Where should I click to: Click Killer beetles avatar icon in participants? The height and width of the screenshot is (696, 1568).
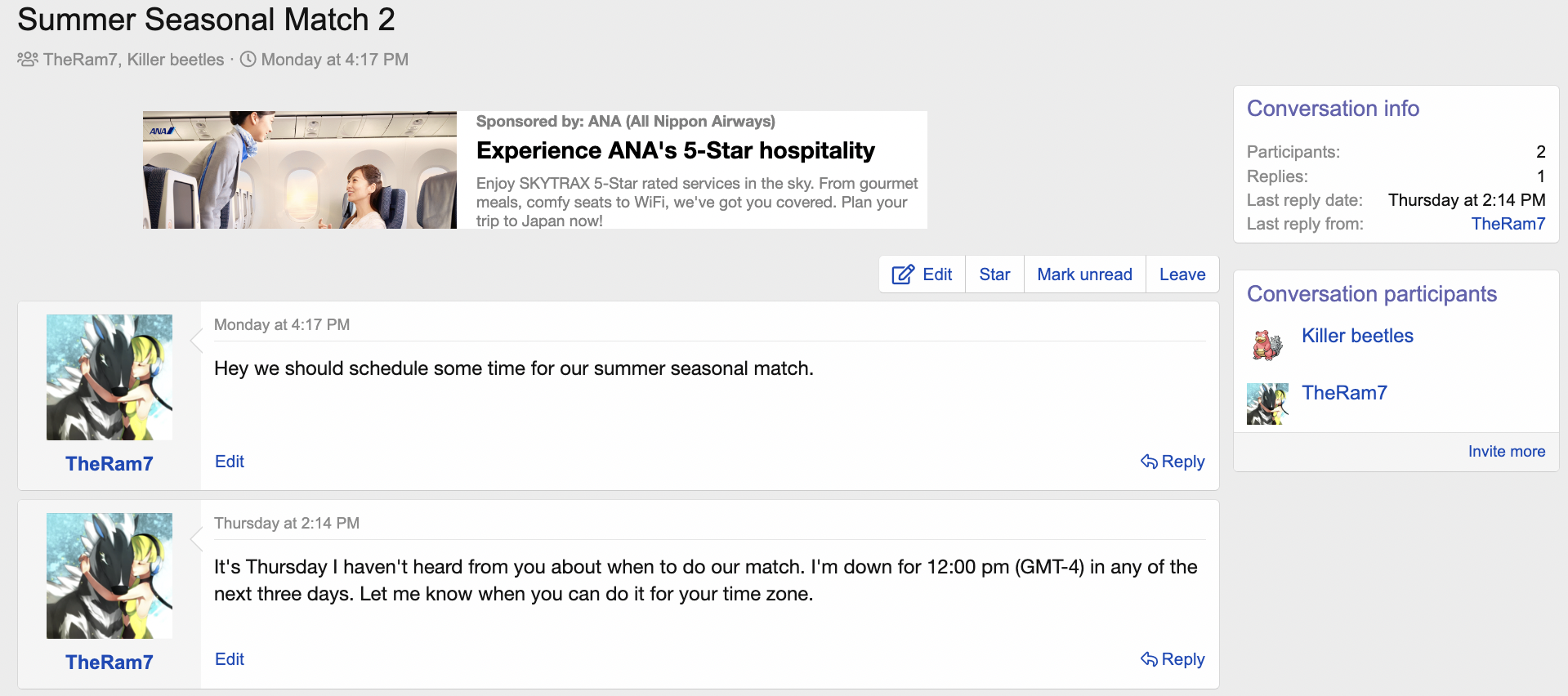[x=1267, y=344]
